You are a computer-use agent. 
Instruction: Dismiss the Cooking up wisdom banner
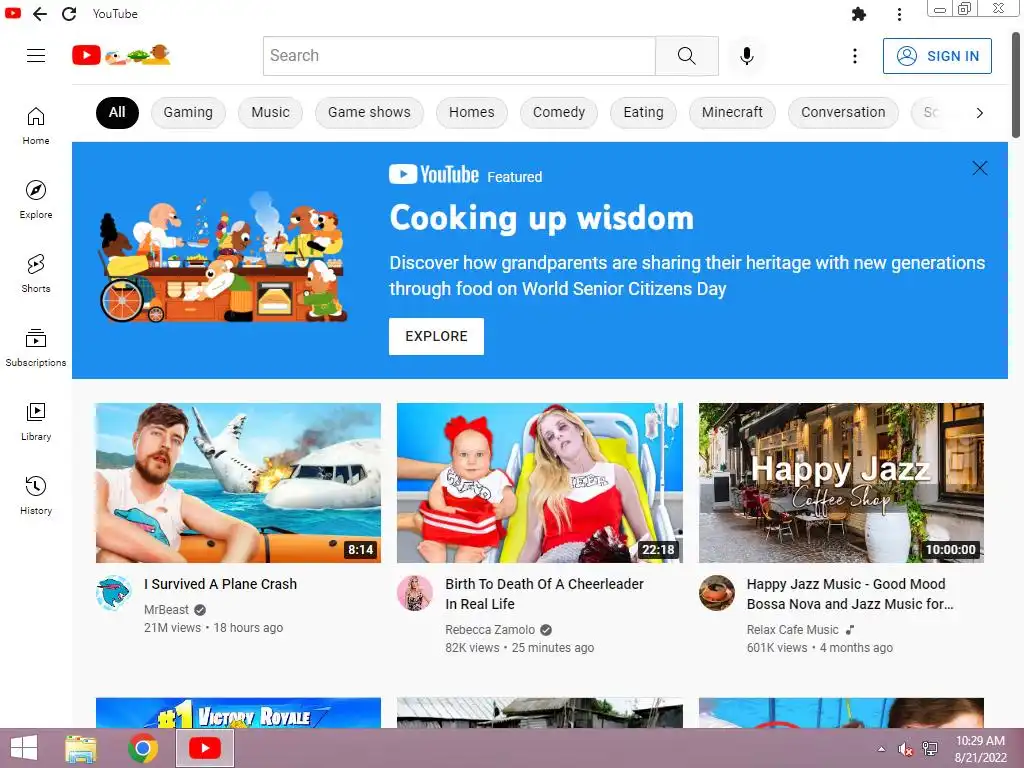tap(980, 168)
